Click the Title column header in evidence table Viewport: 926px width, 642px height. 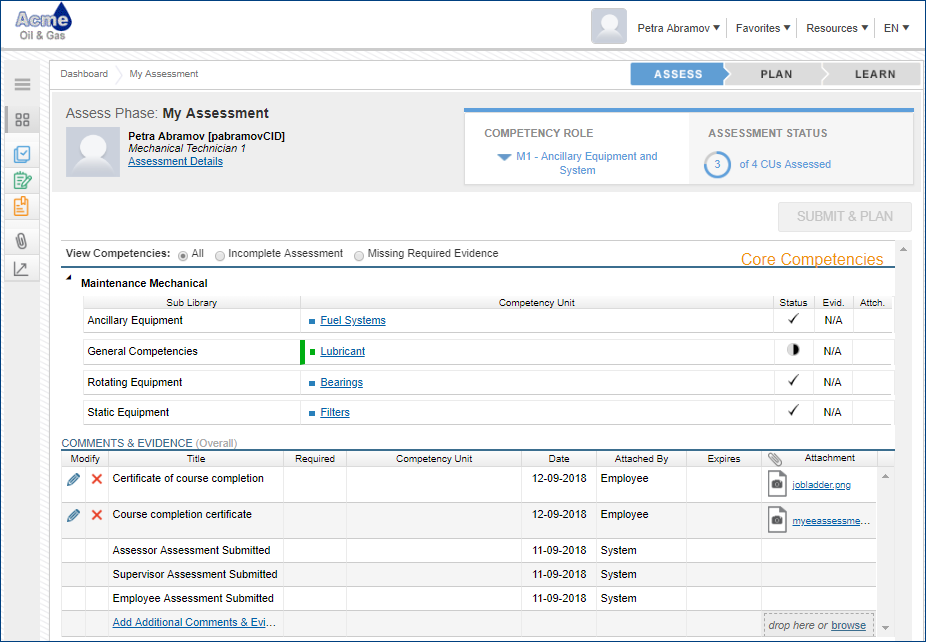(x=196, y=459)
